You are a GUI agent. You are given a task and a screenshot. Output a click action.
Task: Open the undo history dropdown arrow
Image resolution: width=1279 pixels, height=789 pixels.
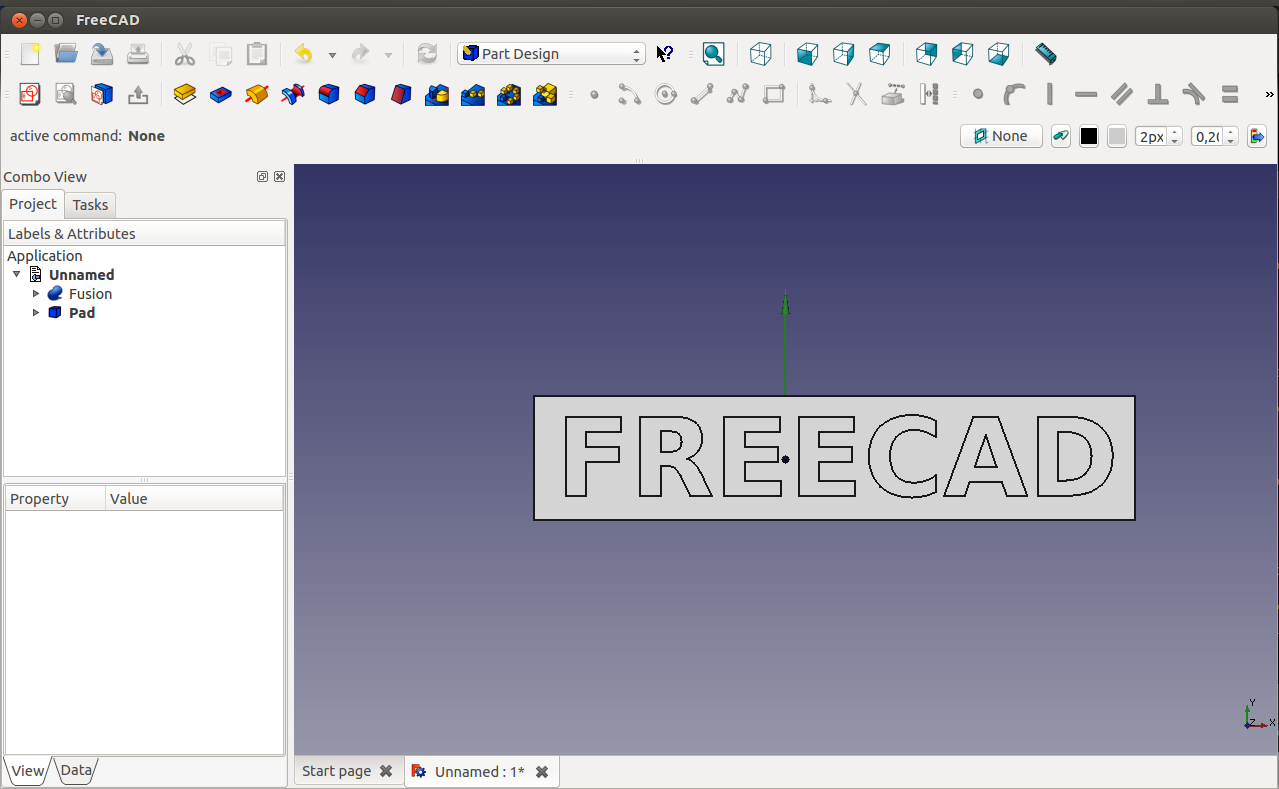point(332,55)
